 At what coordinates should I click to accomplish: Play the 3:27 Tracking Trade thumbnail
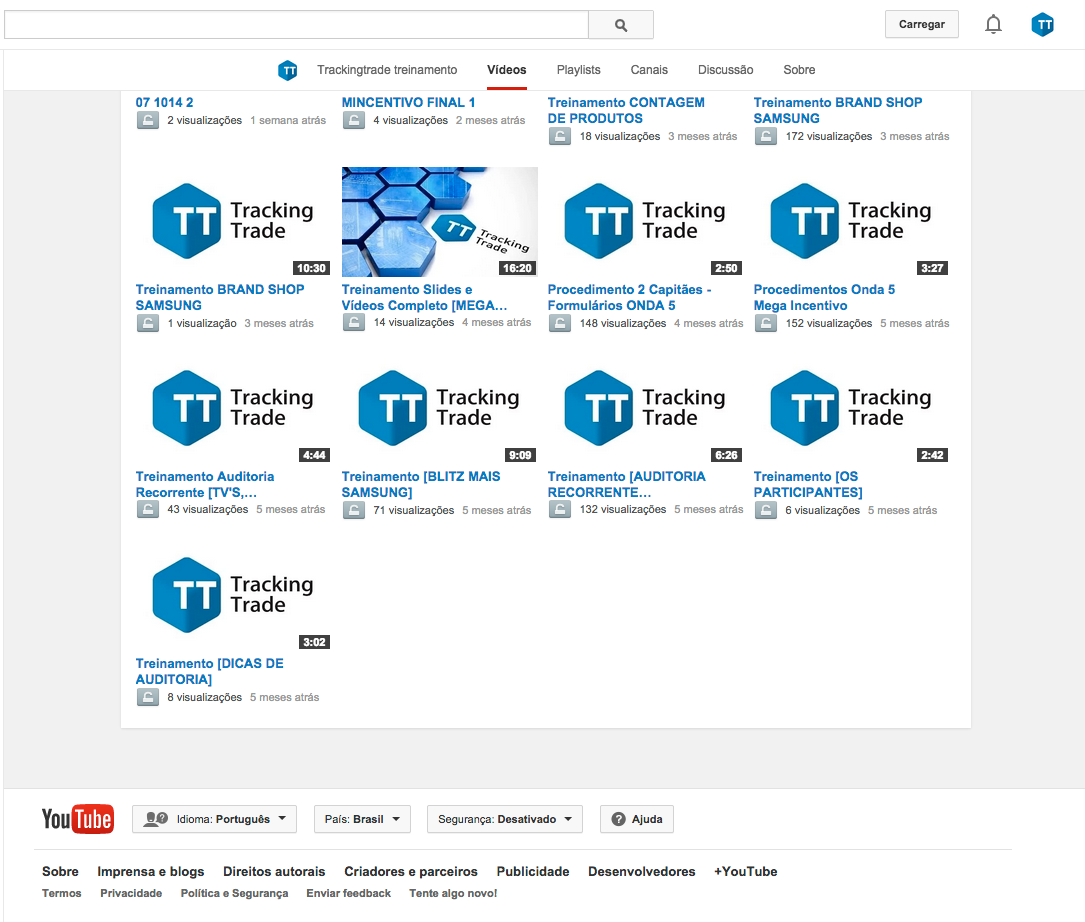coord(851,222)
